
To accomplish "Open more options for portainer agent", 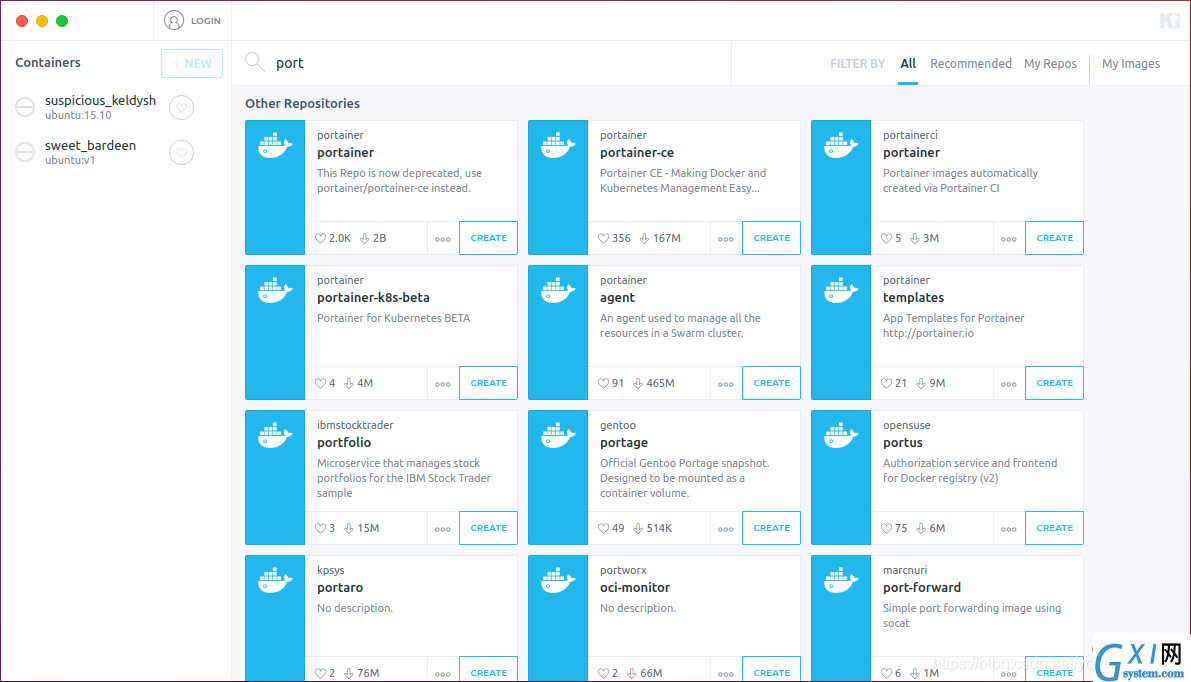I will pyautogui.click(x=726, y=384).
